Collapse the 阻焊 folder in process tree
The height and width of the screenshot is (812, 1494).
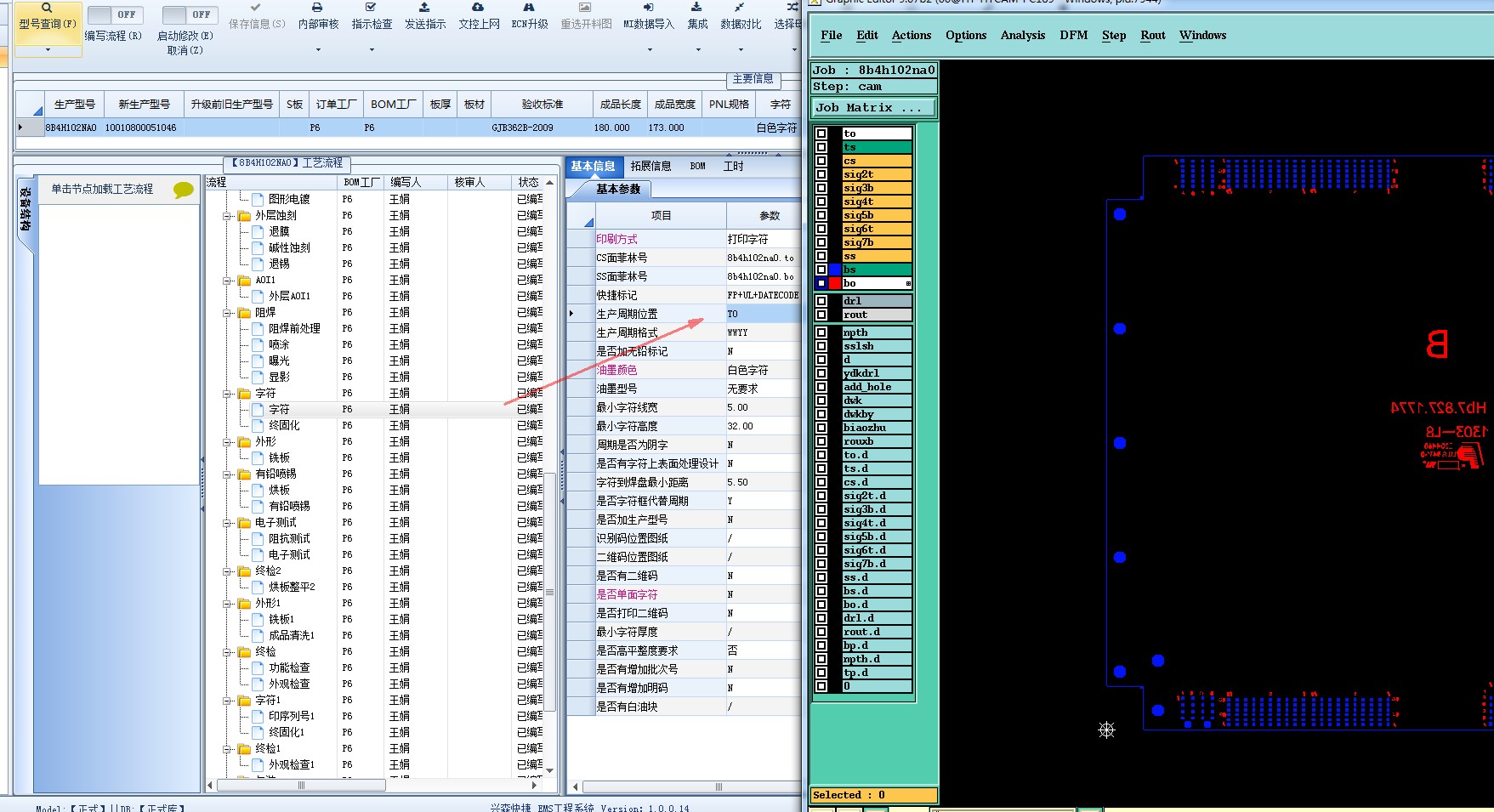tap(228, 313)
